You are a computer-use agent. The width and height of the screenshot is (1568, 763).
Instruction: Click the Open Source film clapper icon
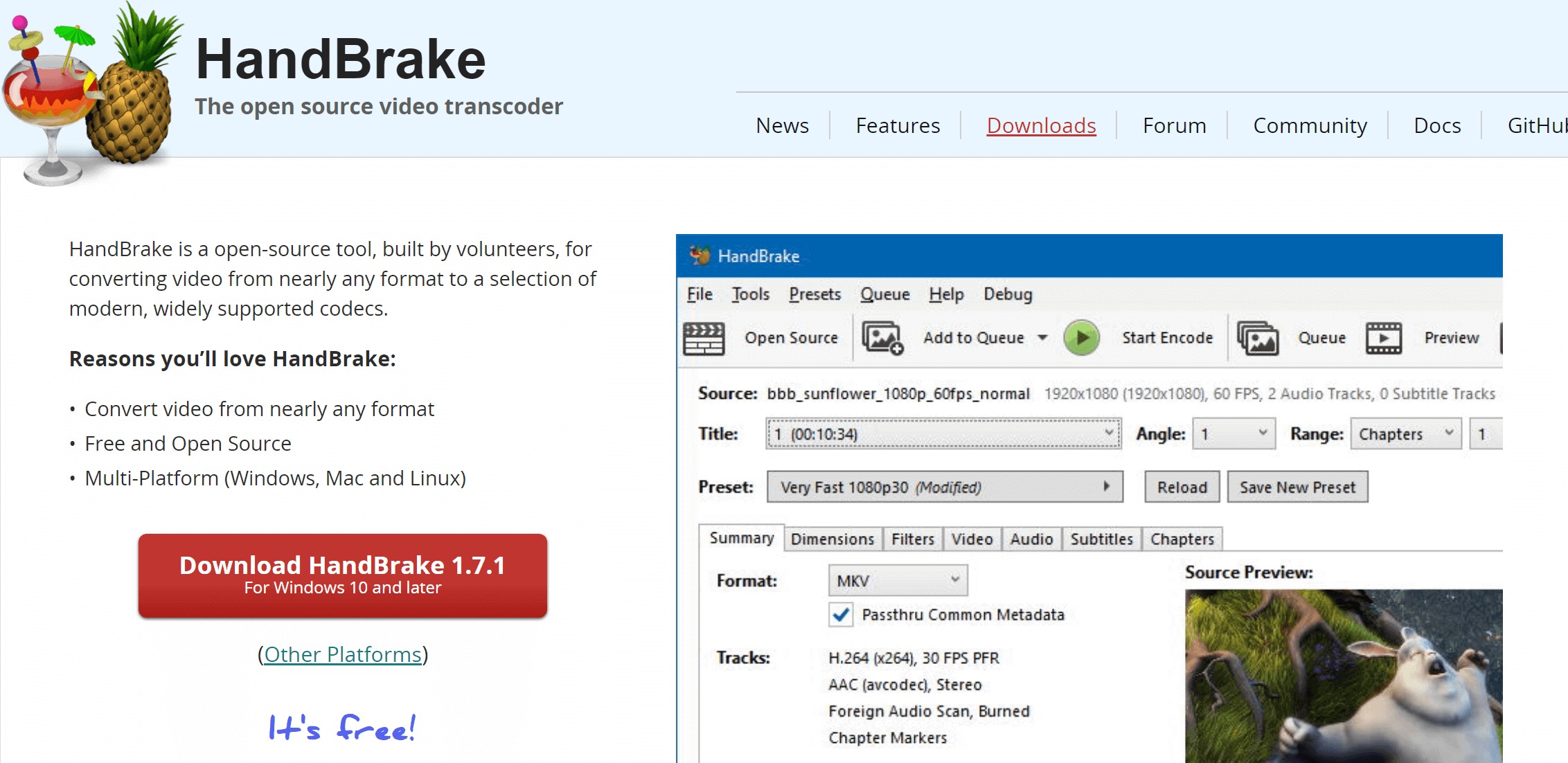(x=704, y=339)
